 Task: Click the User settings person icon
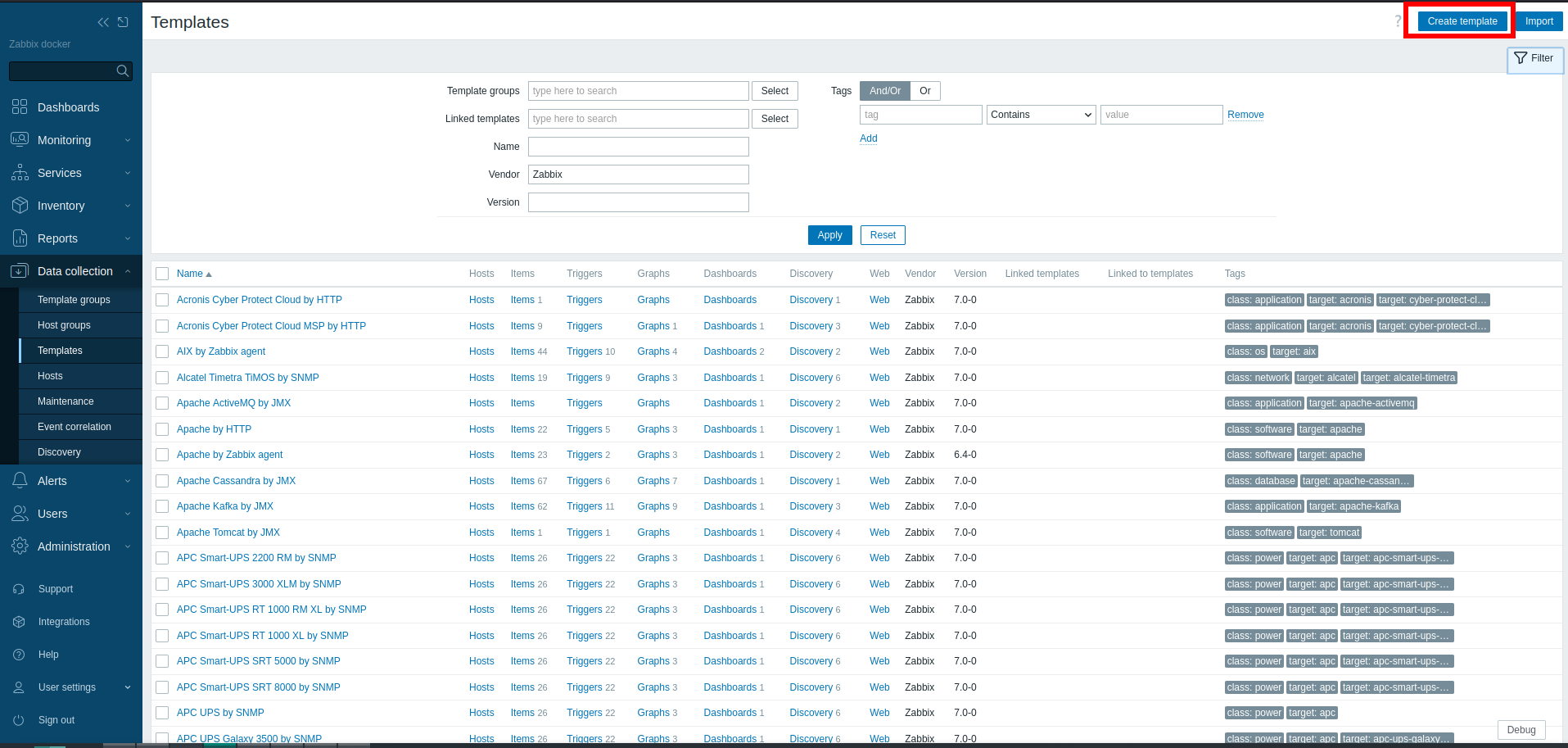(x=19, y=687)
